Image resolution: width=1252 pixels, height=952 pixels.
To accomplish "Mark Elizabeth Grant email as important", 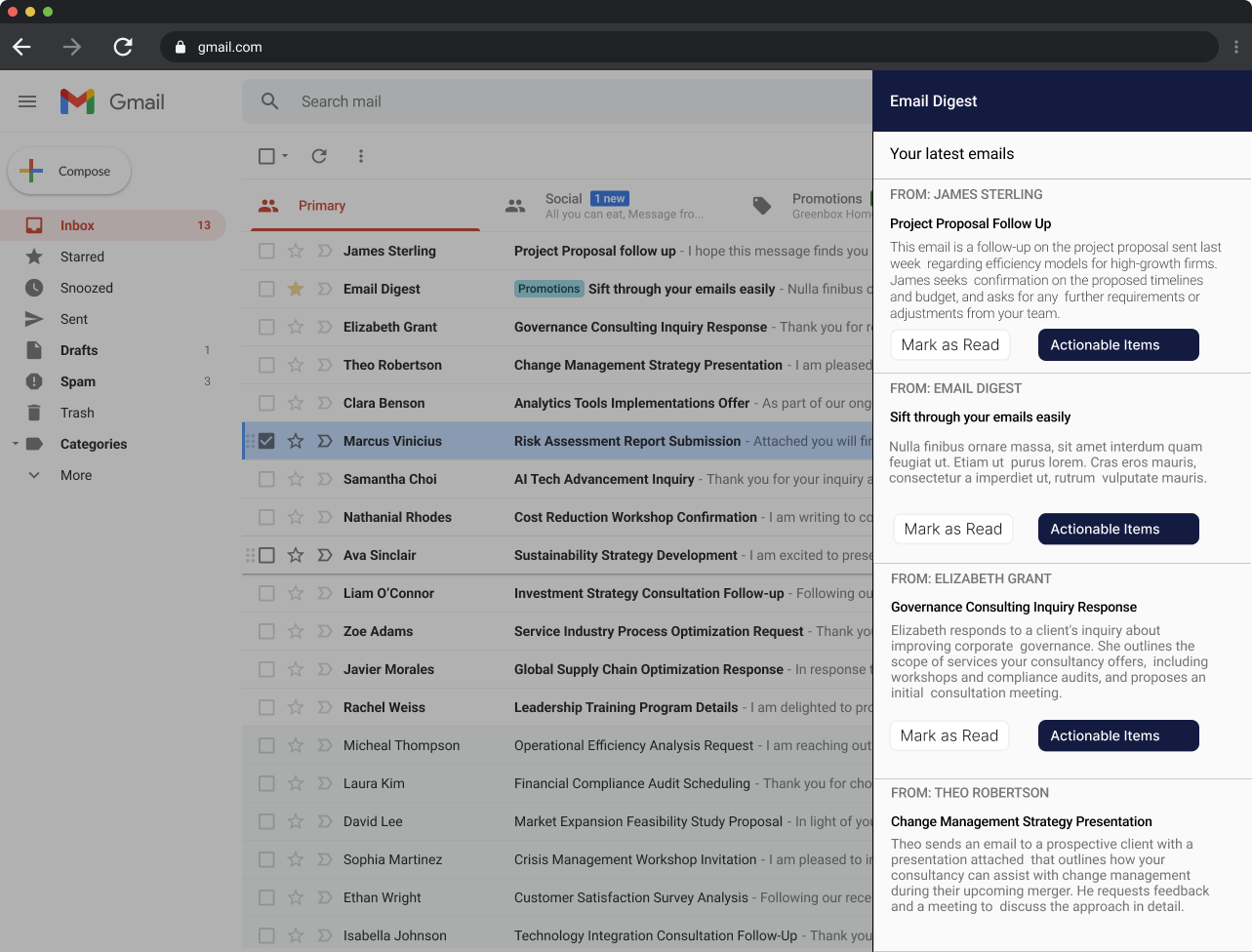I will pos(325,327).
